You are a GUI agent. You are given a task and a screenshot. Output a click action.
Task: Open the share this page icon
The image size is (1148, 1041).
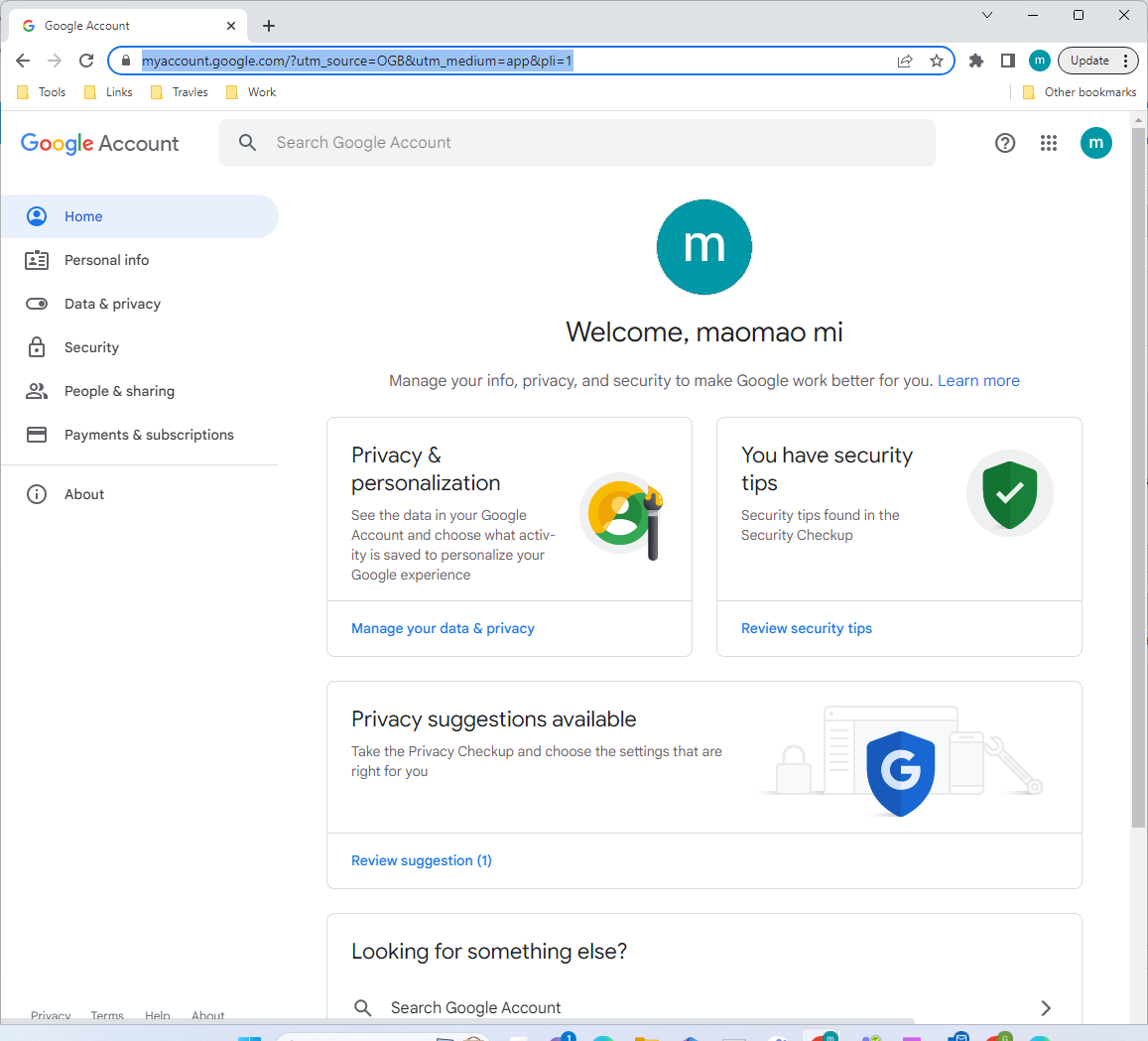pos(905,61)
